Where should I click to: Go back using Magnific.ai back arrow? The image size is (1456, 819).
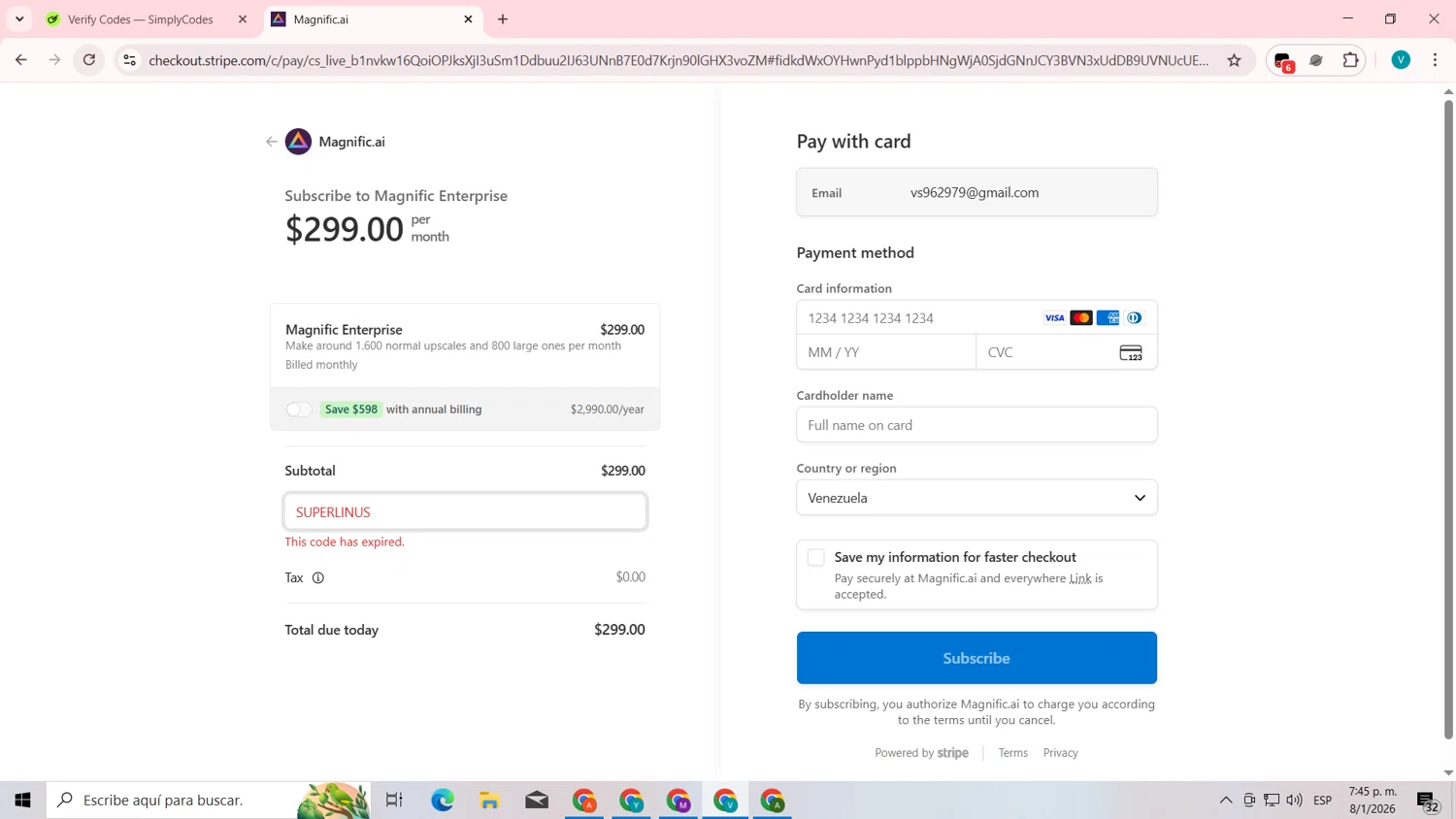click(x=272, y=142)
